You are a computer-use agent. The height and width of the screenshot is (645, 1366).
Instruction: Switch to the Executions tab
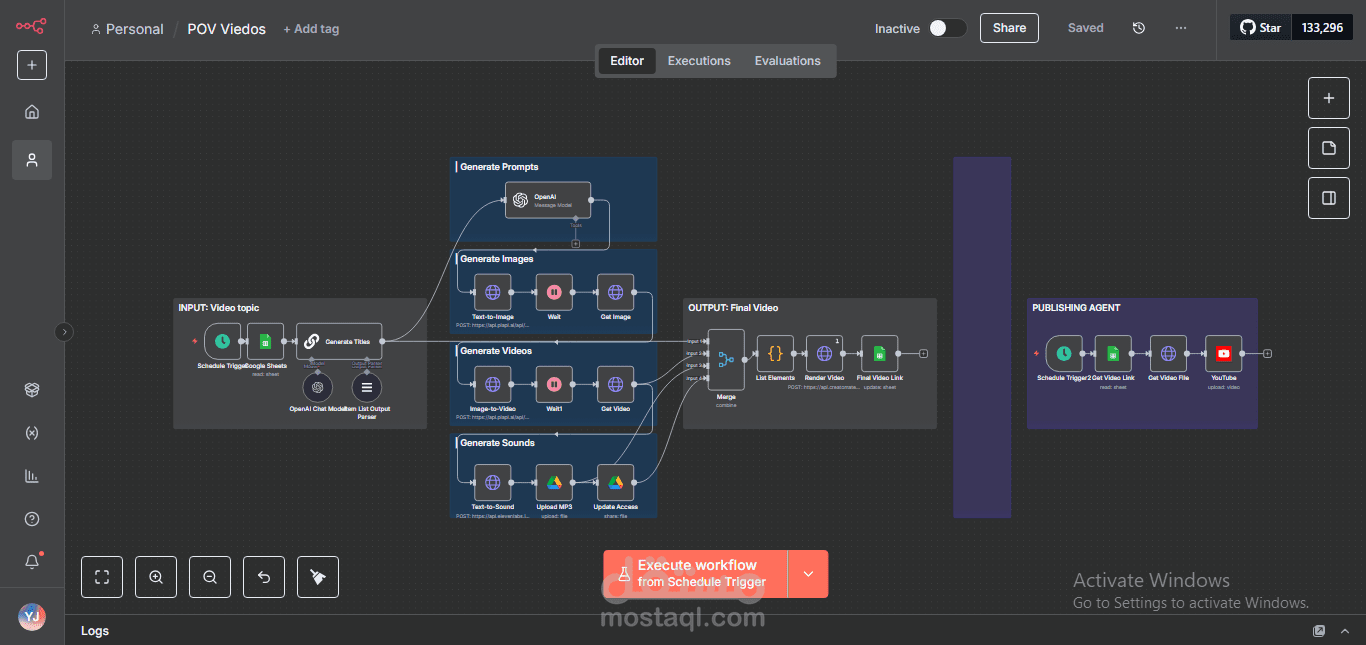[699, 61]
